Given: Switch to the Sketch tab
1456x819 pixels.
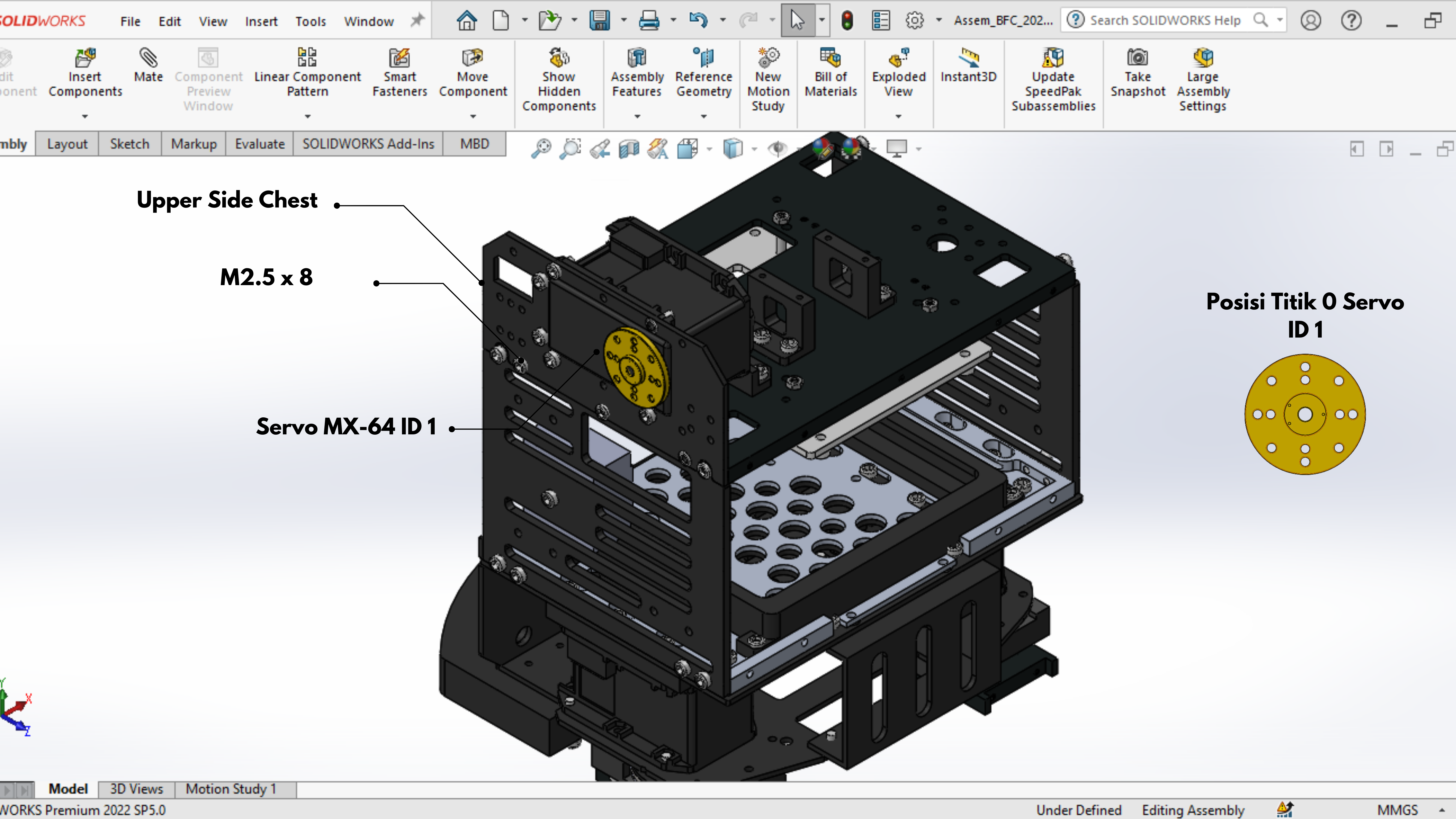Looking at the screenshot, I should 129,144.
